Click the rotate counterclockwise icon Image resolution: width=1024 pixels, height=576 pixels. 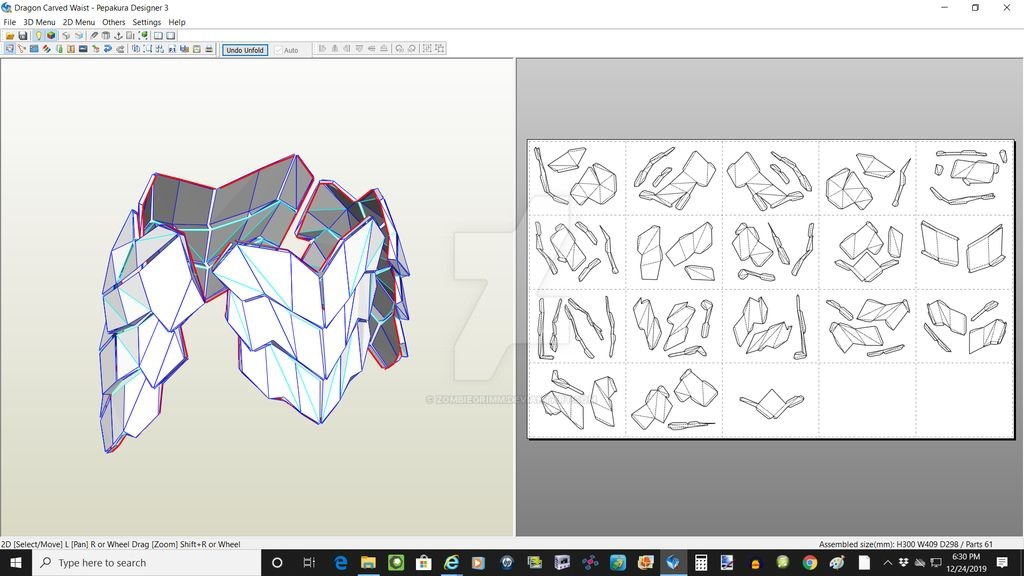399,48
